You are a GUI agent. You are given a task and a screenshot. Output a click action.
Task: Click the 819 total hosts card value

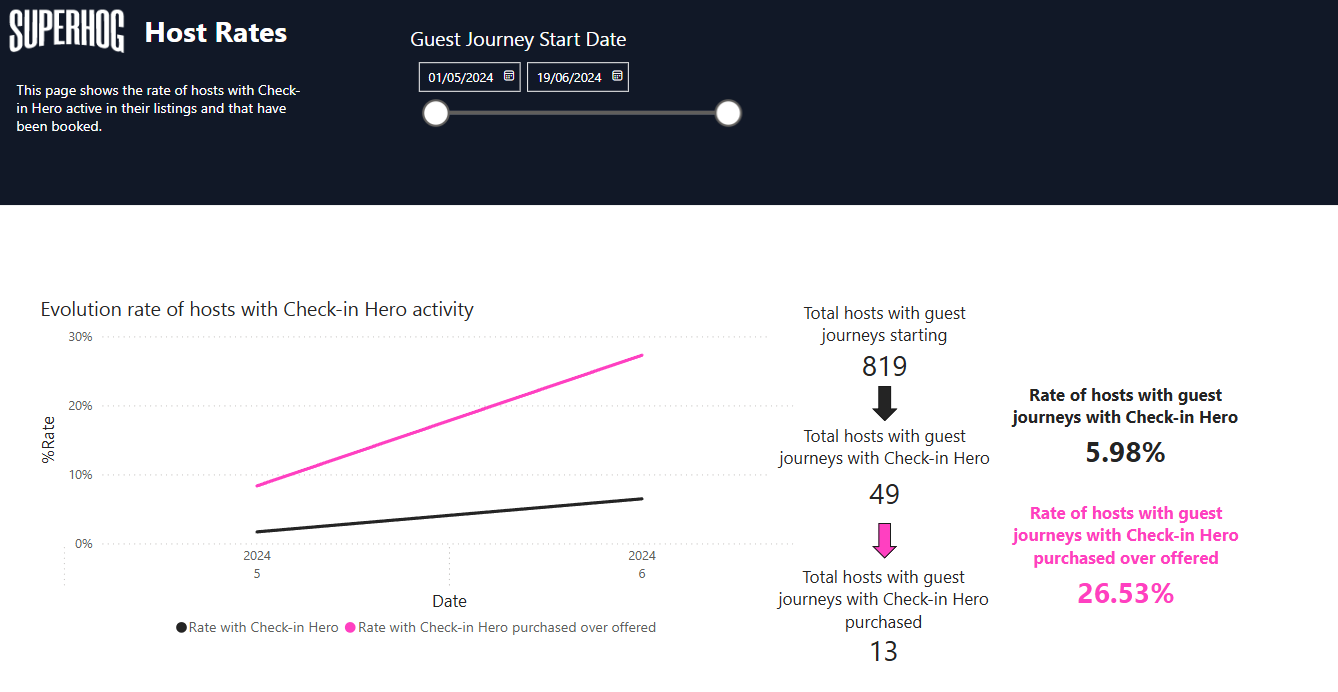pyautogui.click(x=884, y=367)
